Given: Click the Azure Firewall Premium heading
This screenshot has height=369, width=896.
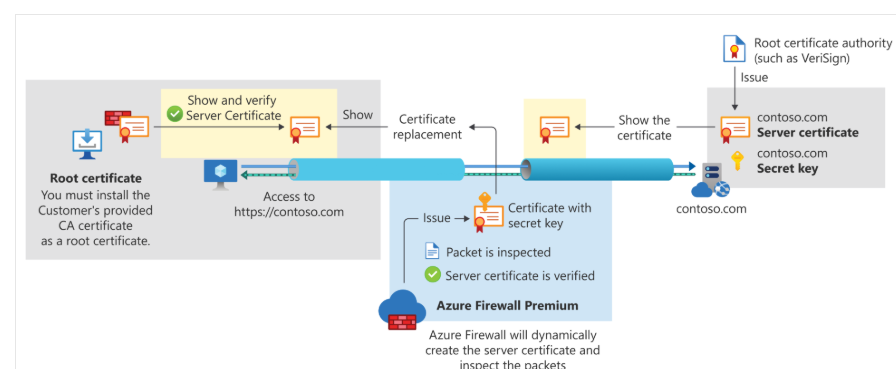Looking at the screenshot, I should point(507,306).
